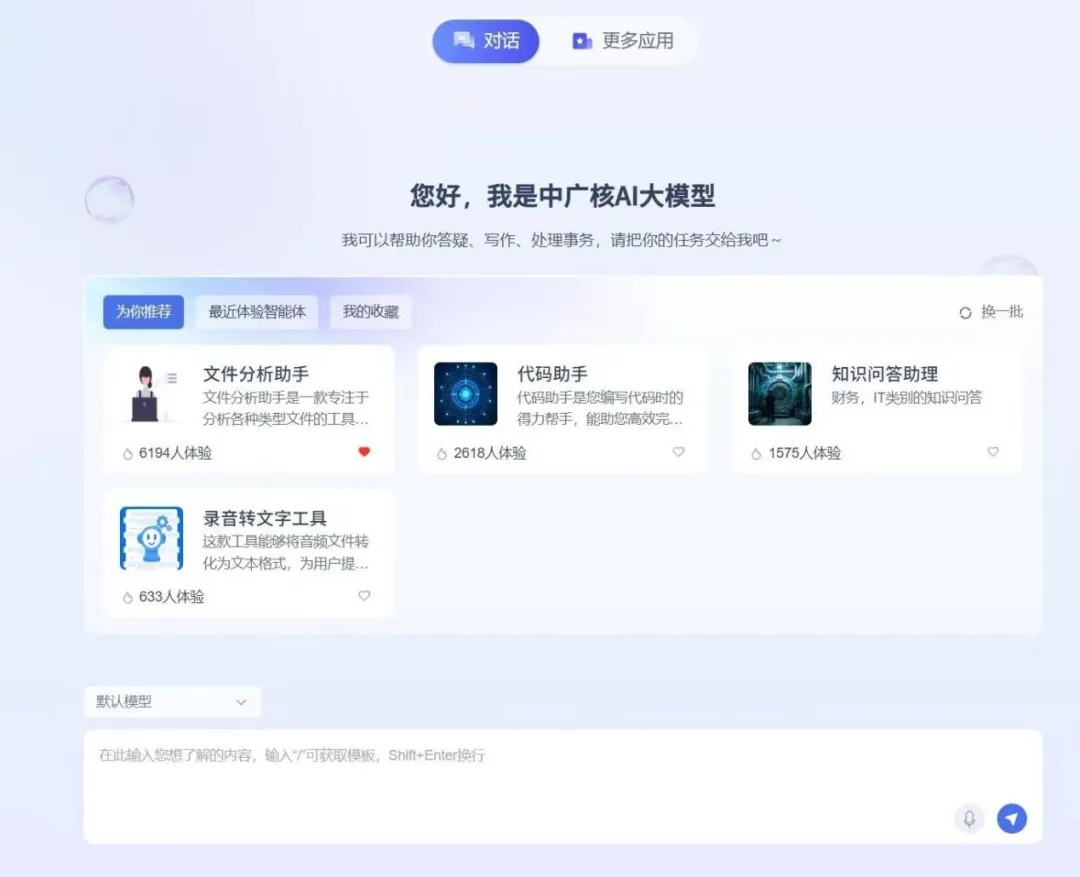Screen dimensions: 1080x877
Task: Open 最近体验智能体 tab
Action: pyautogui.click(x=257, y=312)
